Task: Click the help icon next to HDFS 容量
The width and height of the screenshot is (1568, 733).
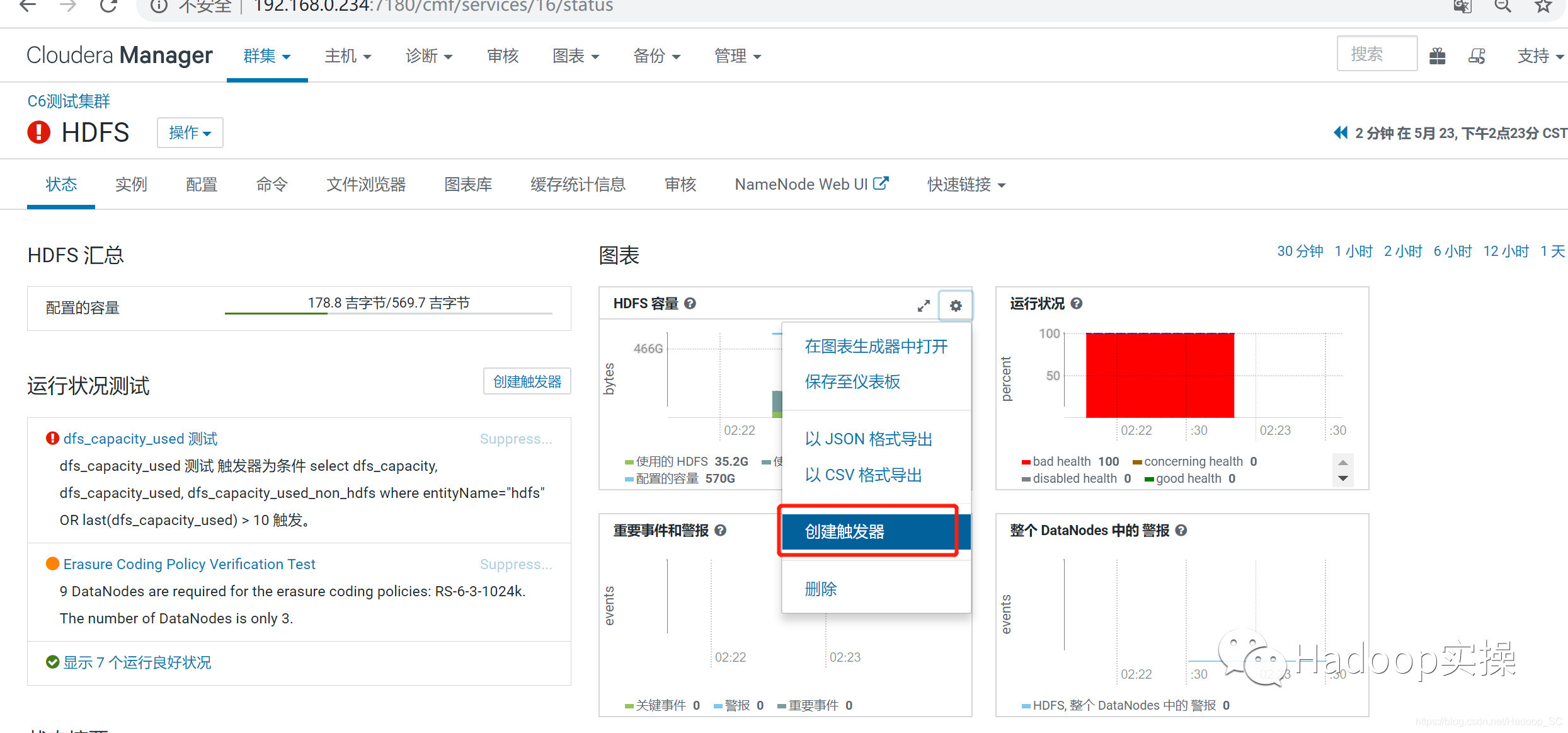Action: point(690,303)
